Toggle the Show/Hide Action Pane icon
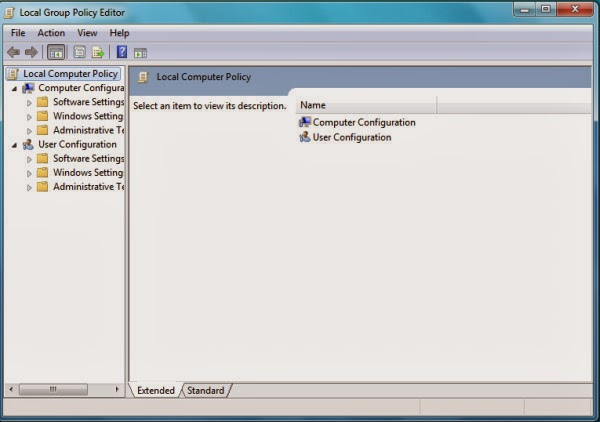The image size is (600, 422). point(140,53)
